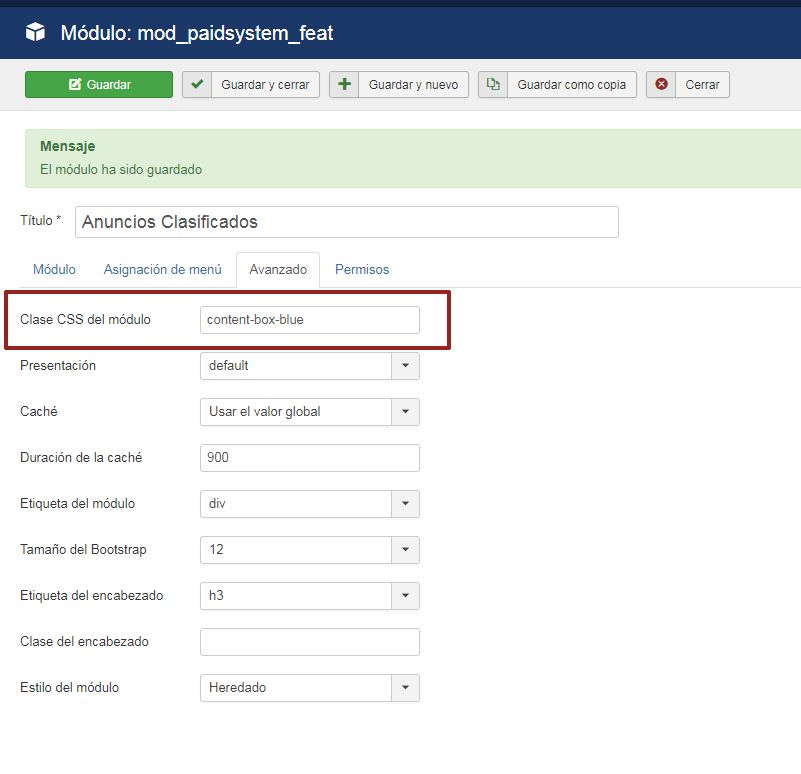Click inside the Título input field
This screenshot has width=801, height=774.
(x=347, y=222)
